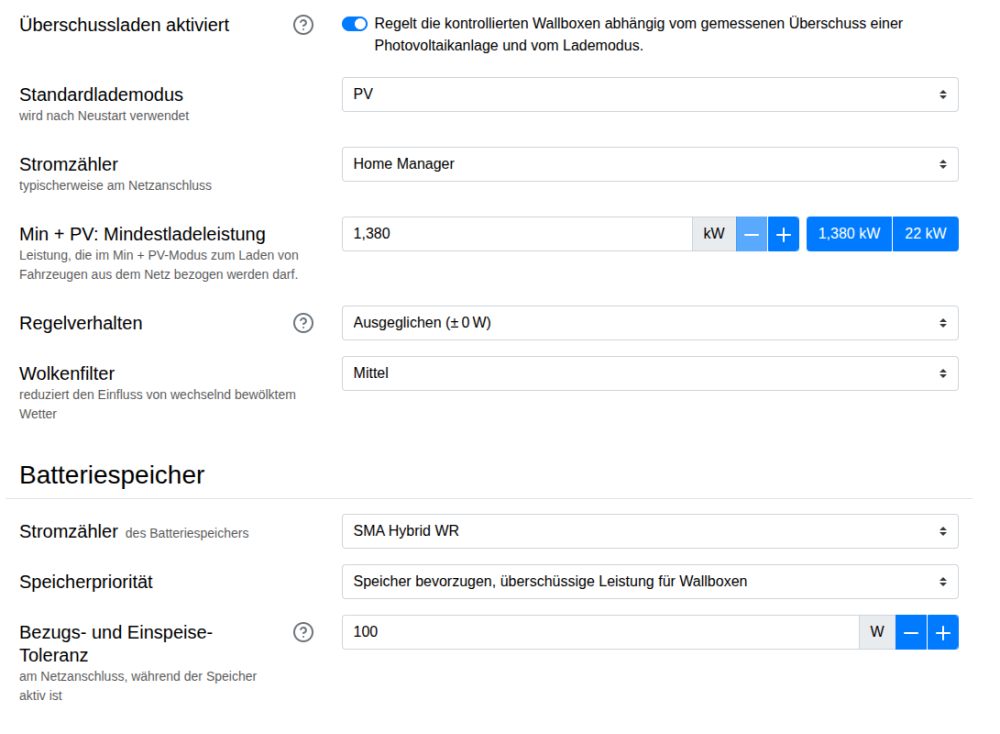Open the Standardlademodus dropdown

click(x=650, y=94)
